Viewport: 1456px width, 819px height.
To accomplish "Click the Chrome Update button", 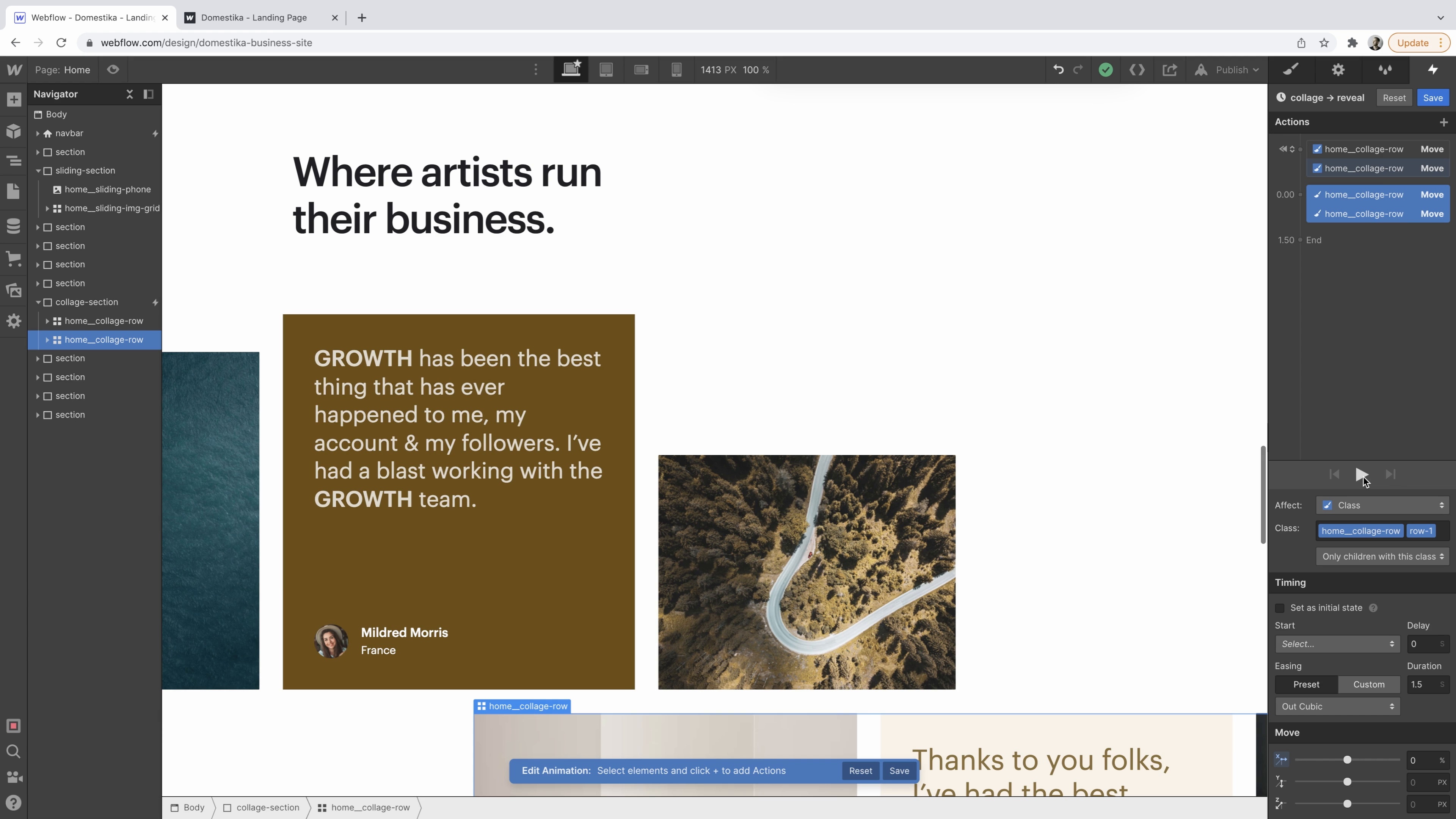I will click(x=1419, y=43).
